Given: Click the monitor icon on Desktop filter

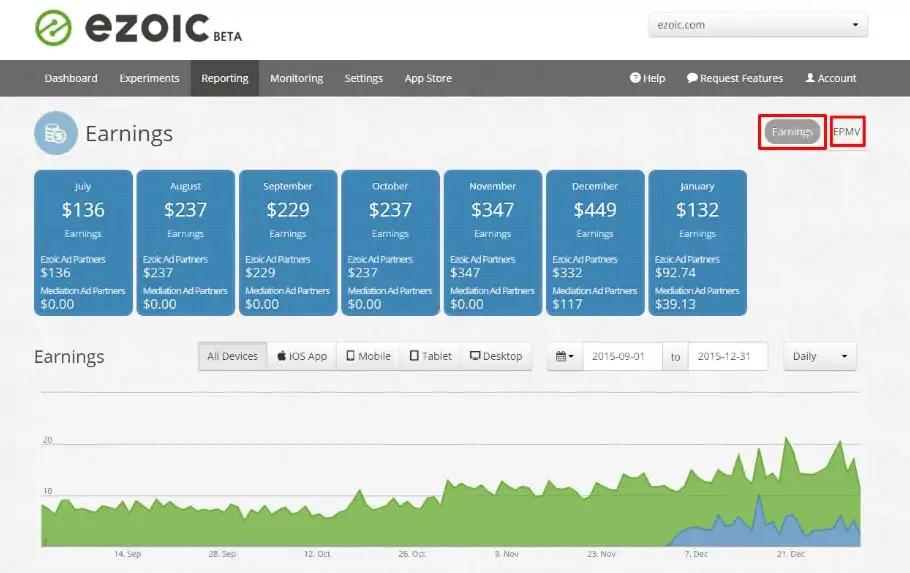Looking at the screenshot, I should click(475, 356).
